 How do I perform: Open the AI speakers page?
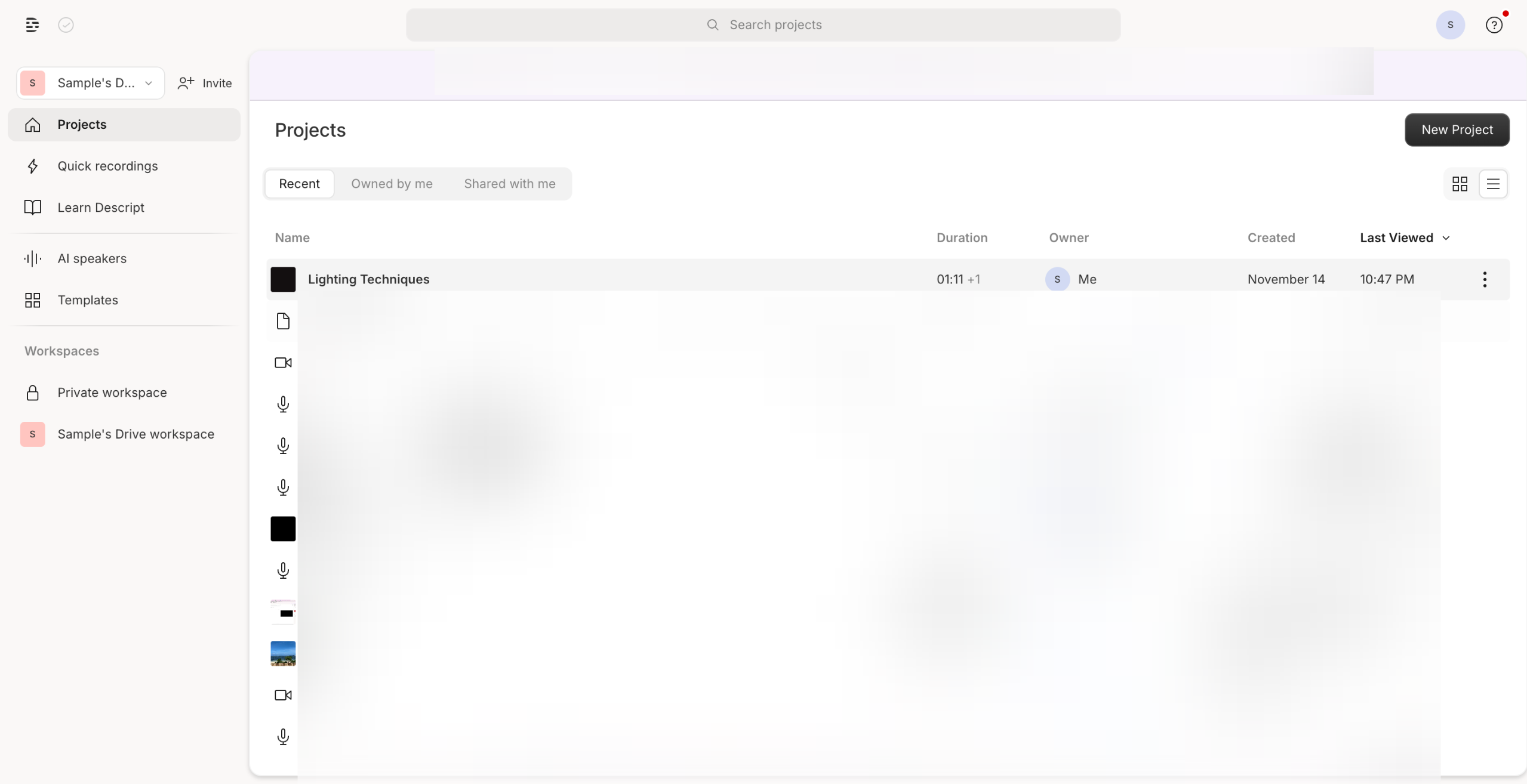pyautogui.click(x=91, y=258)
